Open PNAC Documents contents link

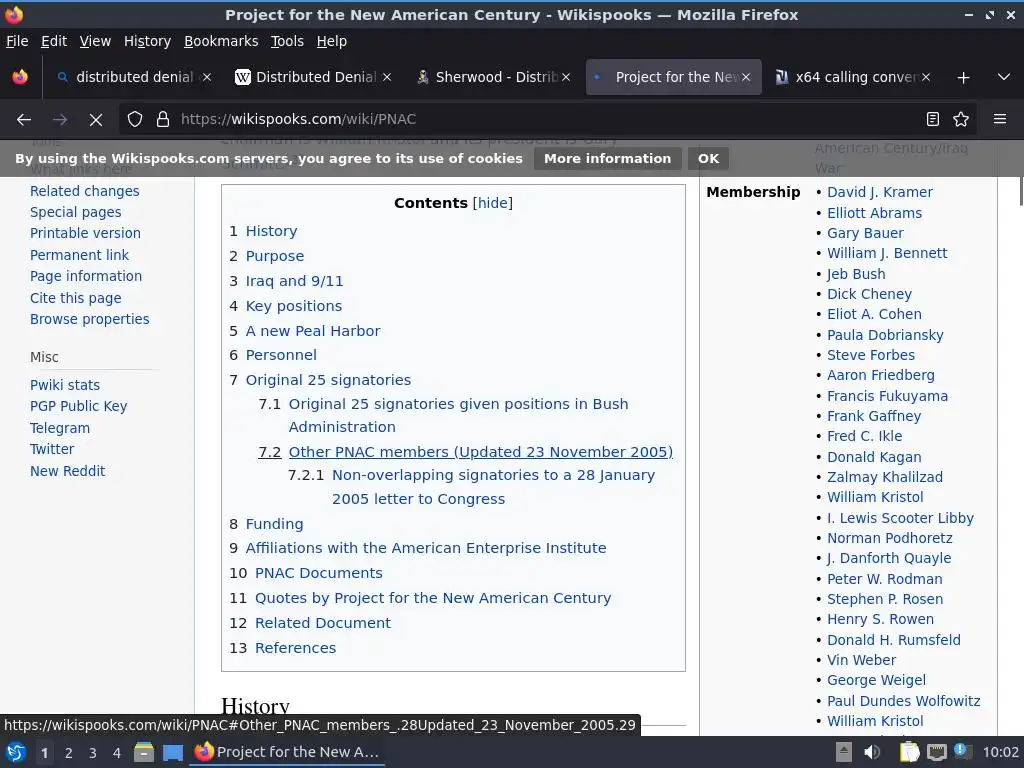tap(318, 573)
